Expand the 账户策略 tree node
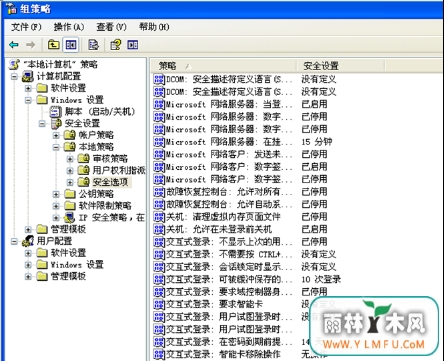The image size is (444, 361). click(x=56, y=135)
